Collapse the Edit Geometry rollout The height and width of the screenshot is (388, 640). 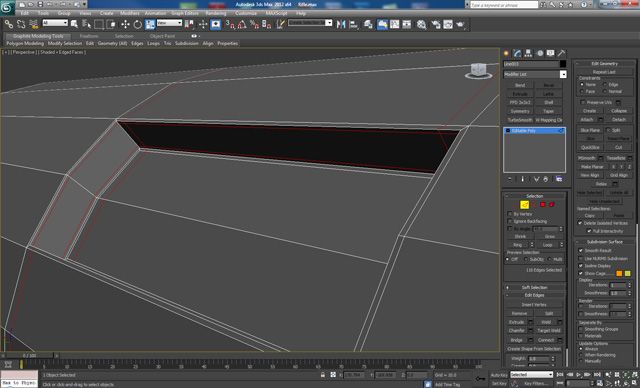[x=604, y=64]
